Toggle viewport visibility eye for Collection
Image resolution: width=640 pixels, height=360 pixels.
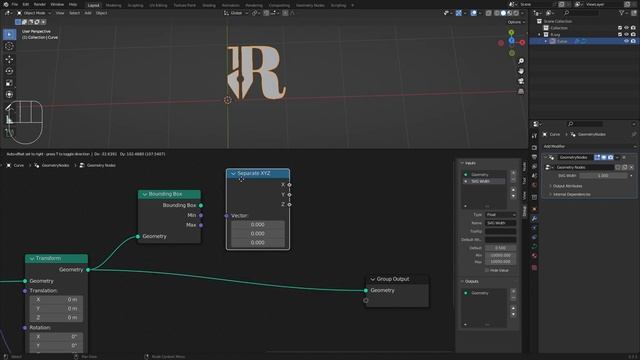(x=626, y=28)
